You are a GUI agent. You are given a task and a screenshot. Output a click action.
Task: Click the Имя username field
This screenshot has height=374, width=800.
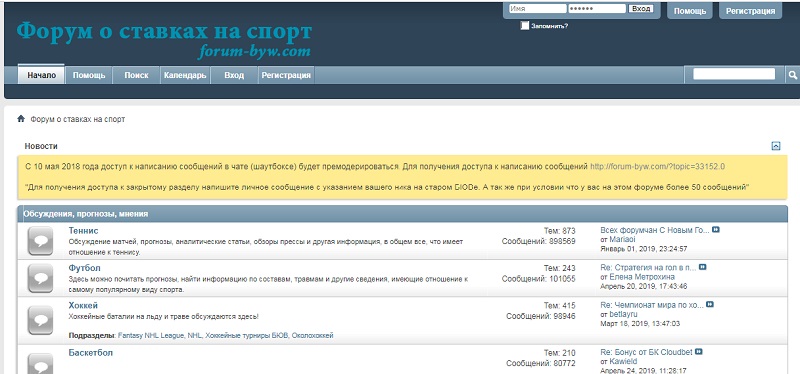coord(538,9)
